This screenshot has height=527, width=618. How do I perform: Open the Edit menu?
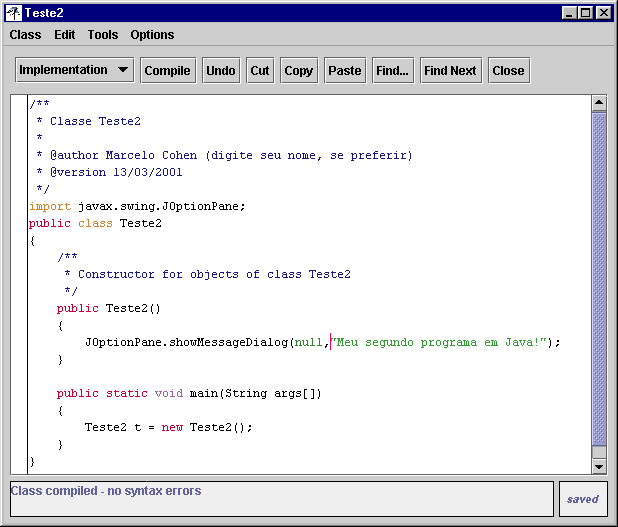point(65,35)
